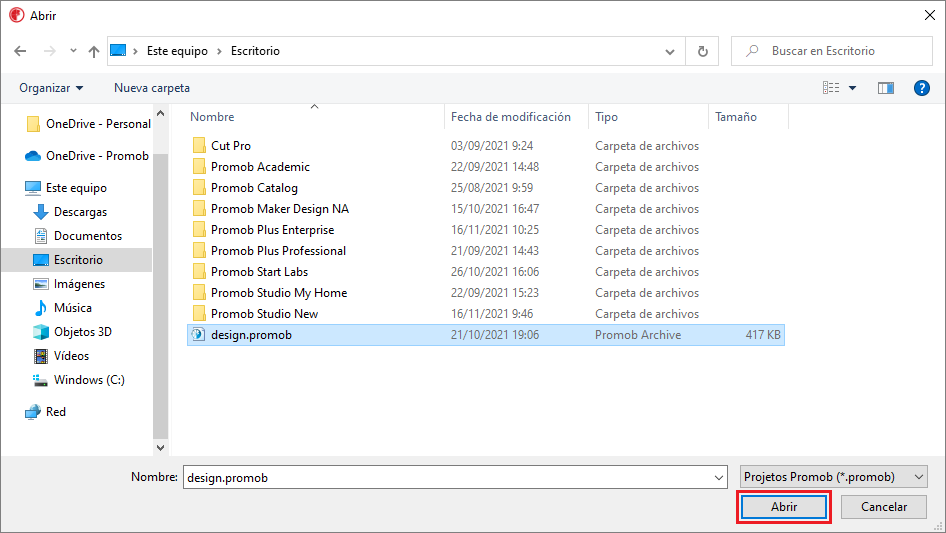Open Objetos 3D in navigation pane
Viewport: 946px width, 533px height.
click(x=72, y=332)
